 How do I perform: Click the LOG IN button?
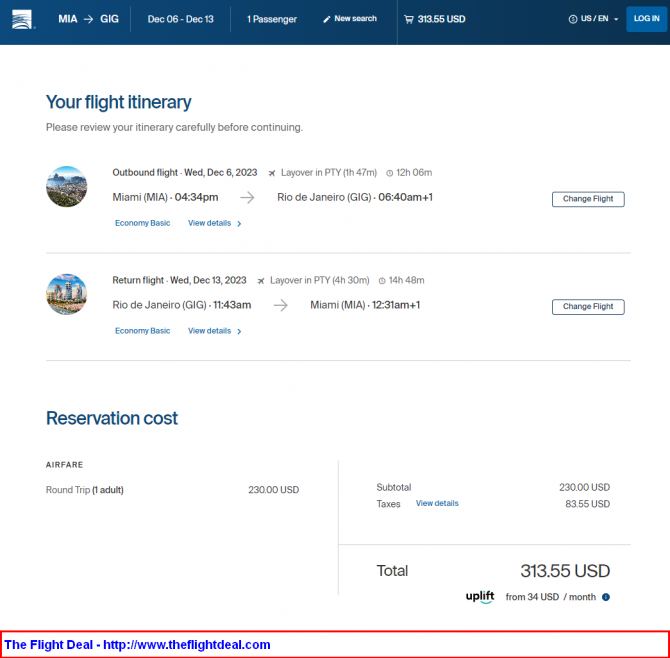pos(646,19)
